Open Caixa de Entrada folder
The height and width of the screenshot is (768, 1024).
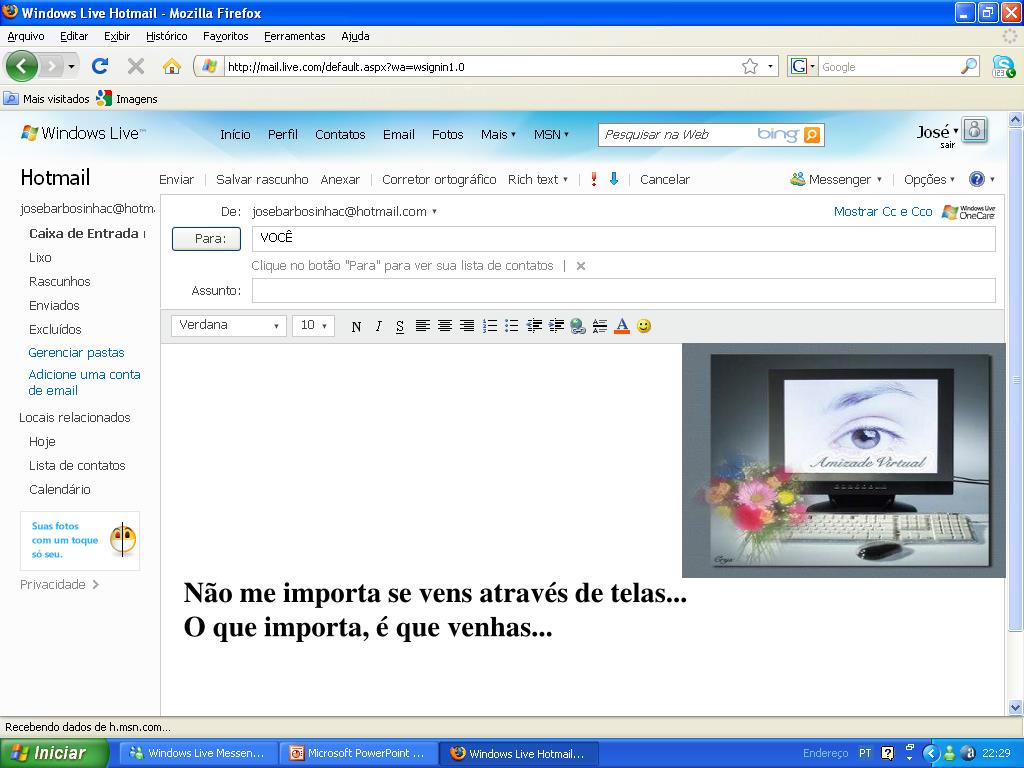coord(84,233)
